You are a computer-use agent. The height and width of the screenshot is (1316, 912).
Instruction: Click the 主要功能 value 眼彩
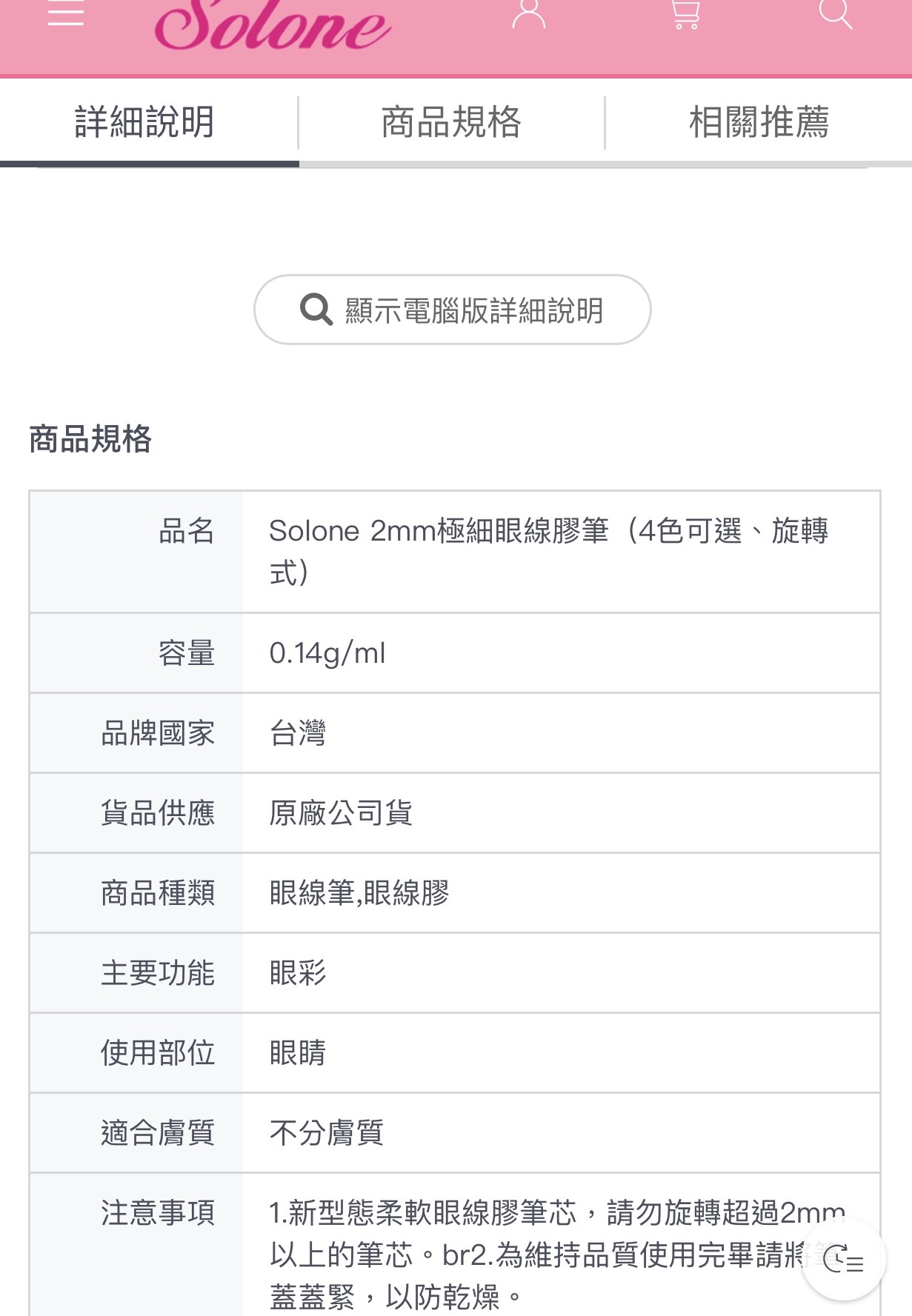(298, 973)
